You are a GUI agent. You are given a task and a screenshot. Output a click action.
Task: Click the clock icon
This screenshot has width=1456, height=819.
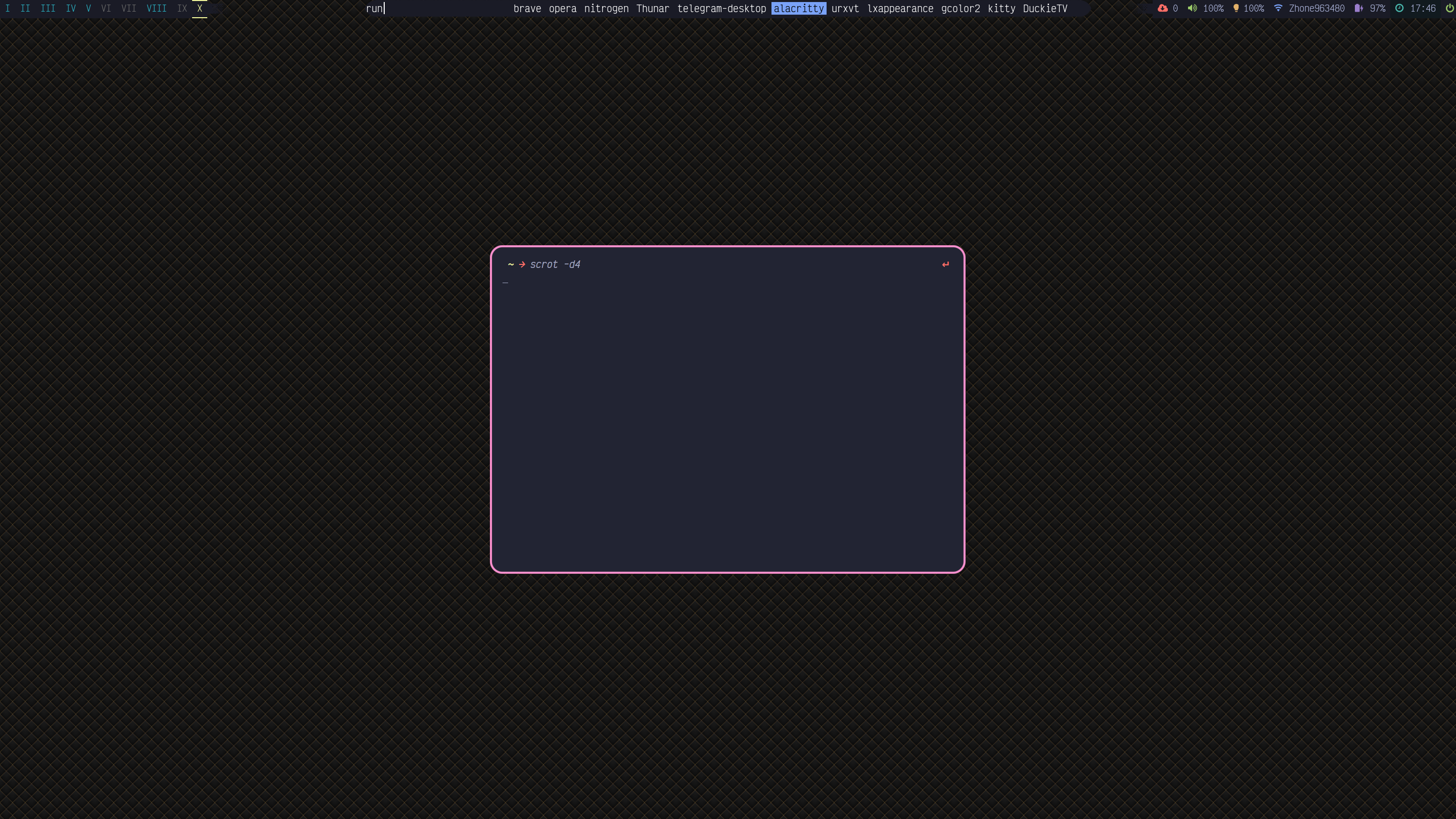tap(1399, 9)
